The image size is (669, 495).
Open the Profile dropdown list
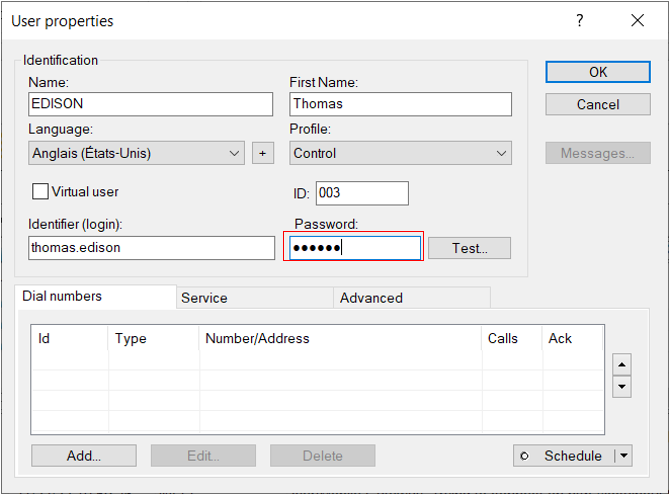501,153
